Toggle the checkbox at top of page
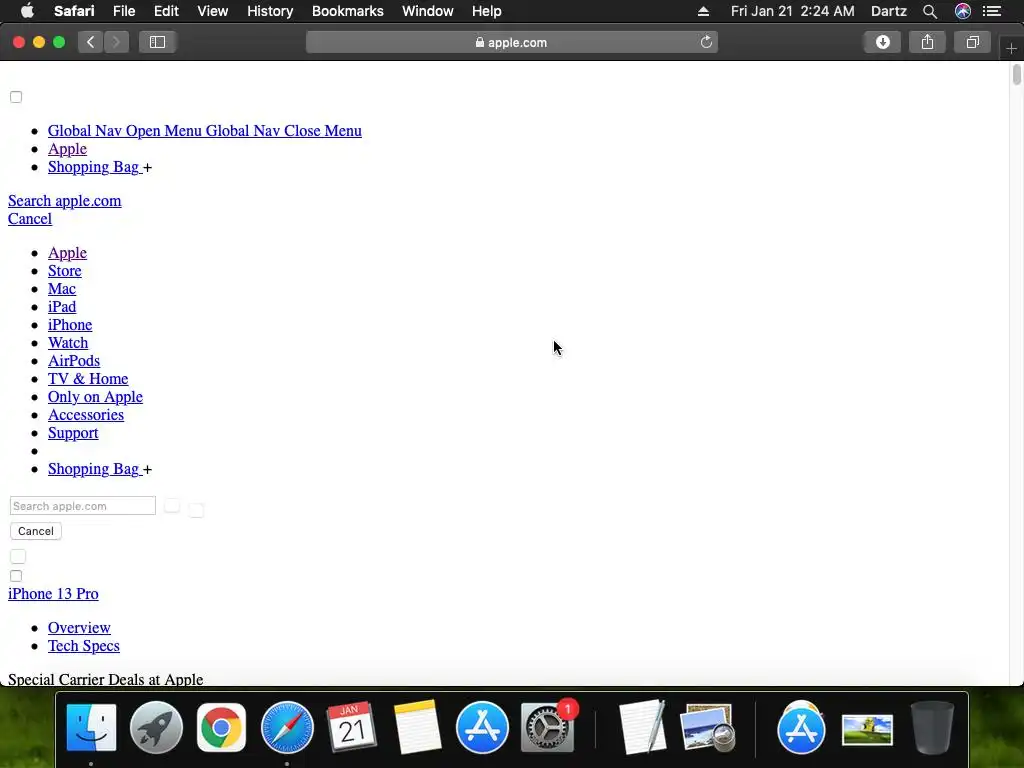The width and height of the screenshot is (1024, 768). click(16, 97)
